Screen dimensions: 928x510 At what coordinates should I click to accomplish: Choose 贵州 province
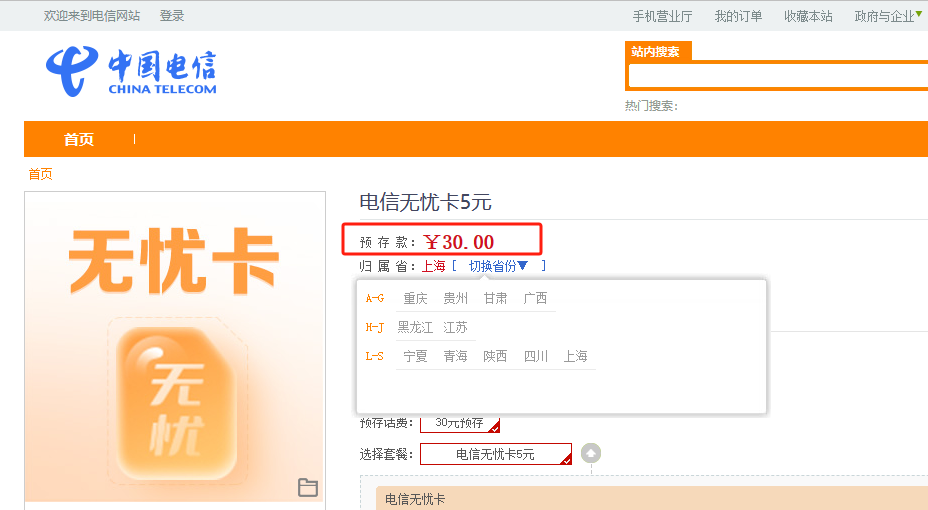pyautogui.click(x=455, y=298)
